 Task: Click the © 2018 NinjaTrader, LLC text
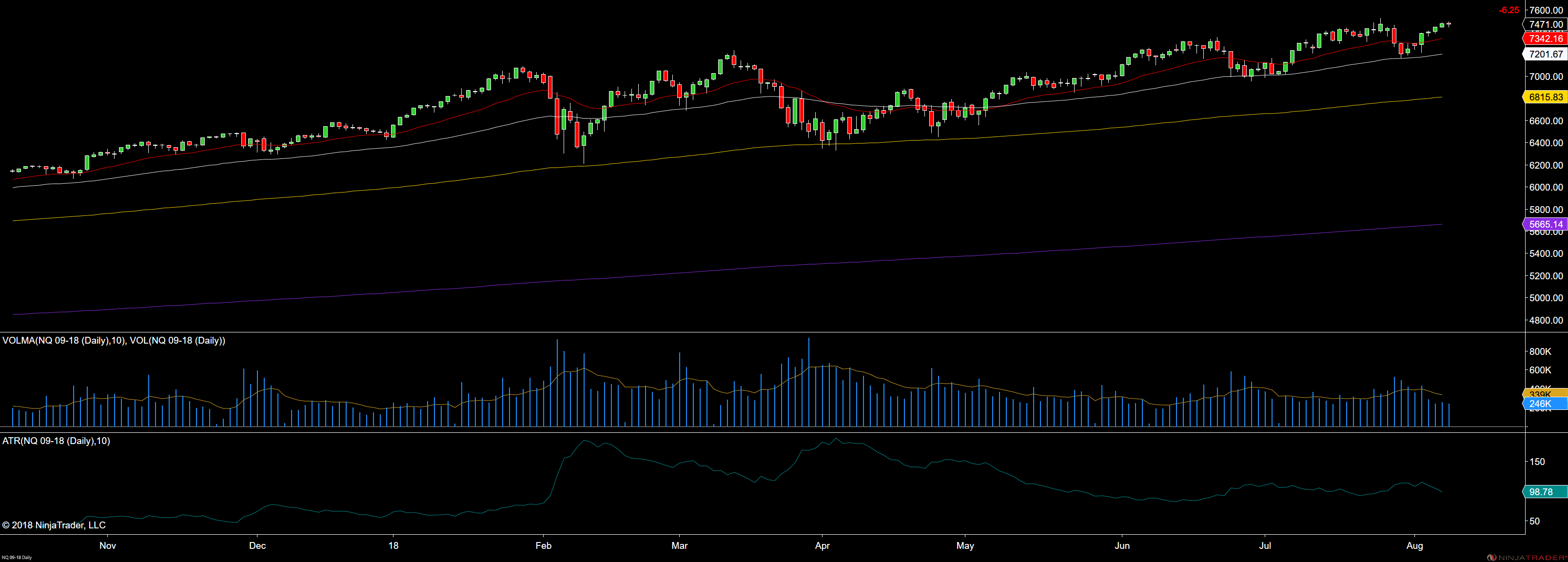54,525
